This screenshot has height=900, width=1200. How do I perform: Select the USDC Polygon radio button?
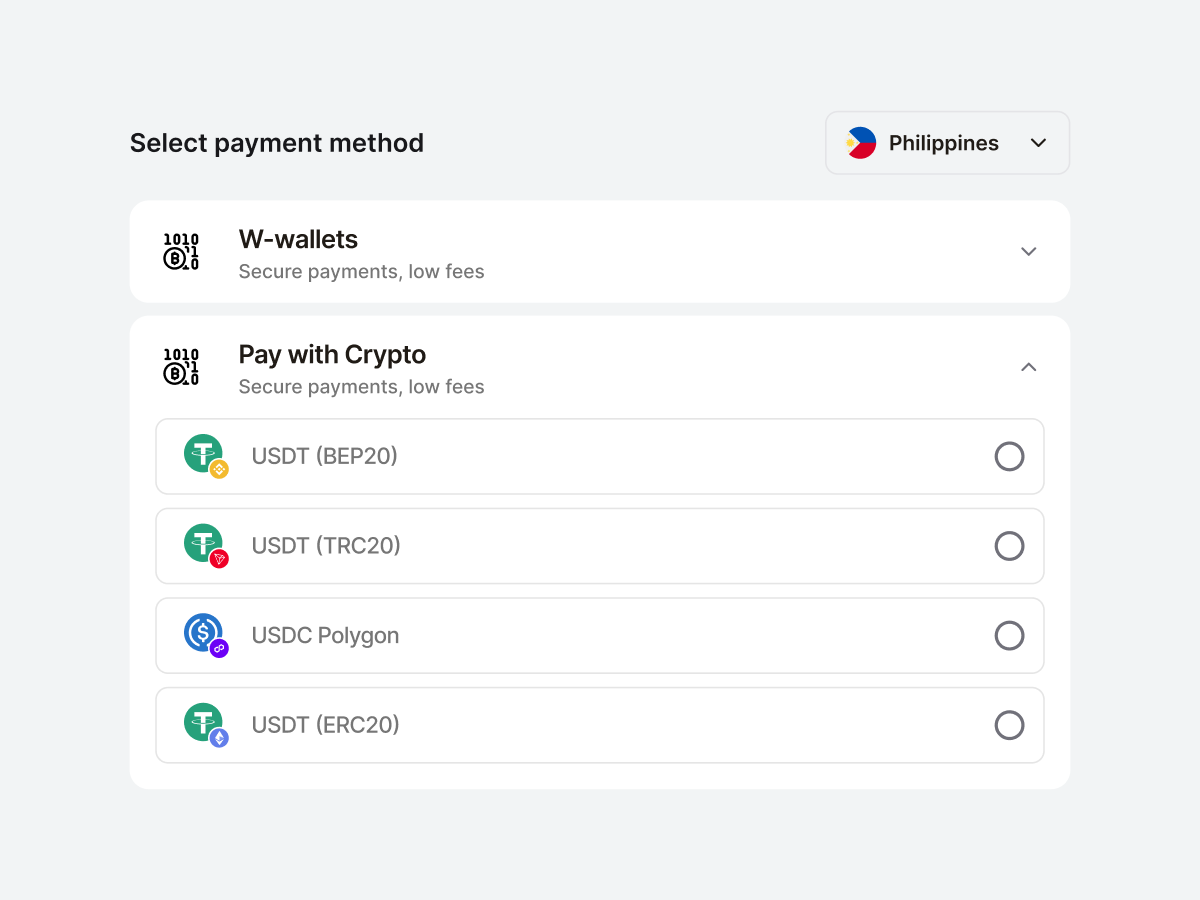[1009, 635]
